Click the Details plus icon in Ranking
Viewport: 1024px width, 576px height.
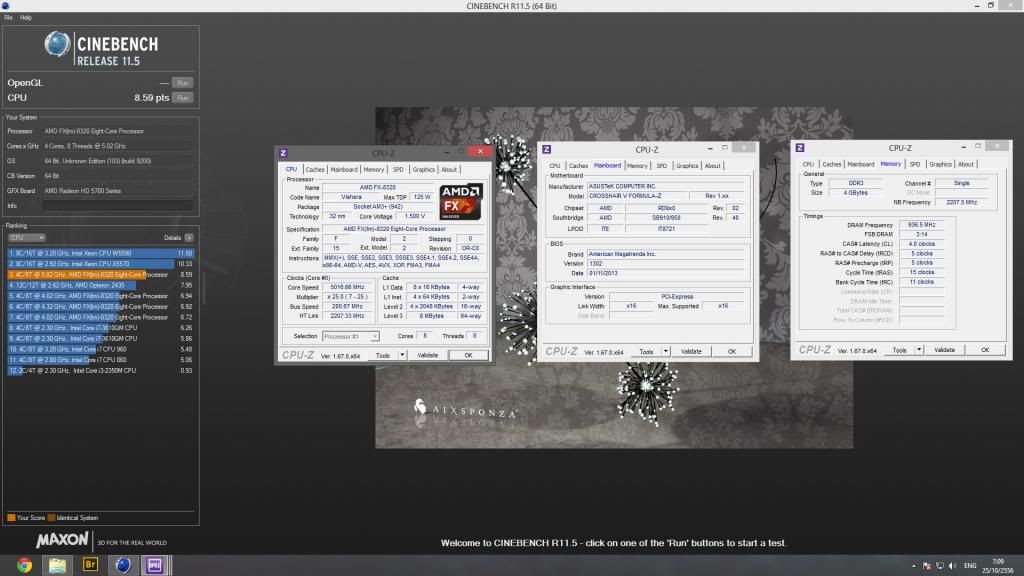[189, 238]
